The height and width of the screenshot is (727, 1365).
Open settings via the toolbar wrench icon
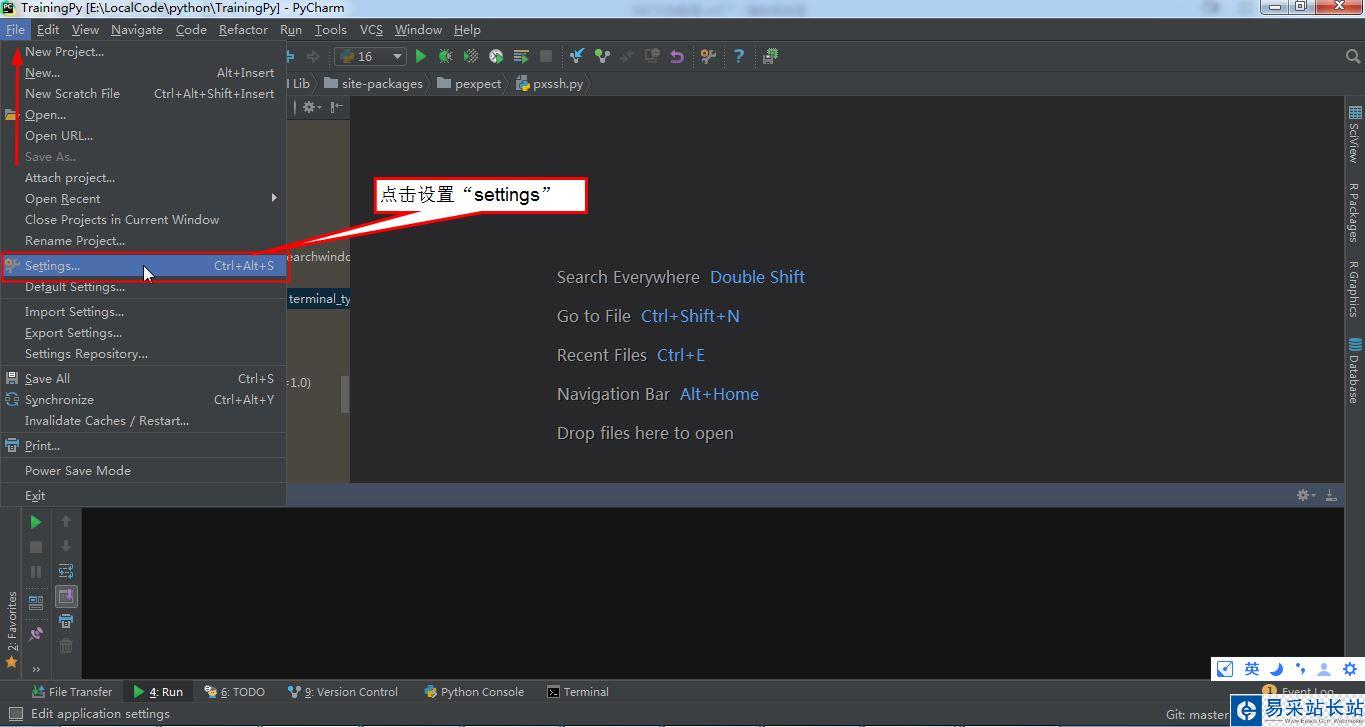point(708,56)
